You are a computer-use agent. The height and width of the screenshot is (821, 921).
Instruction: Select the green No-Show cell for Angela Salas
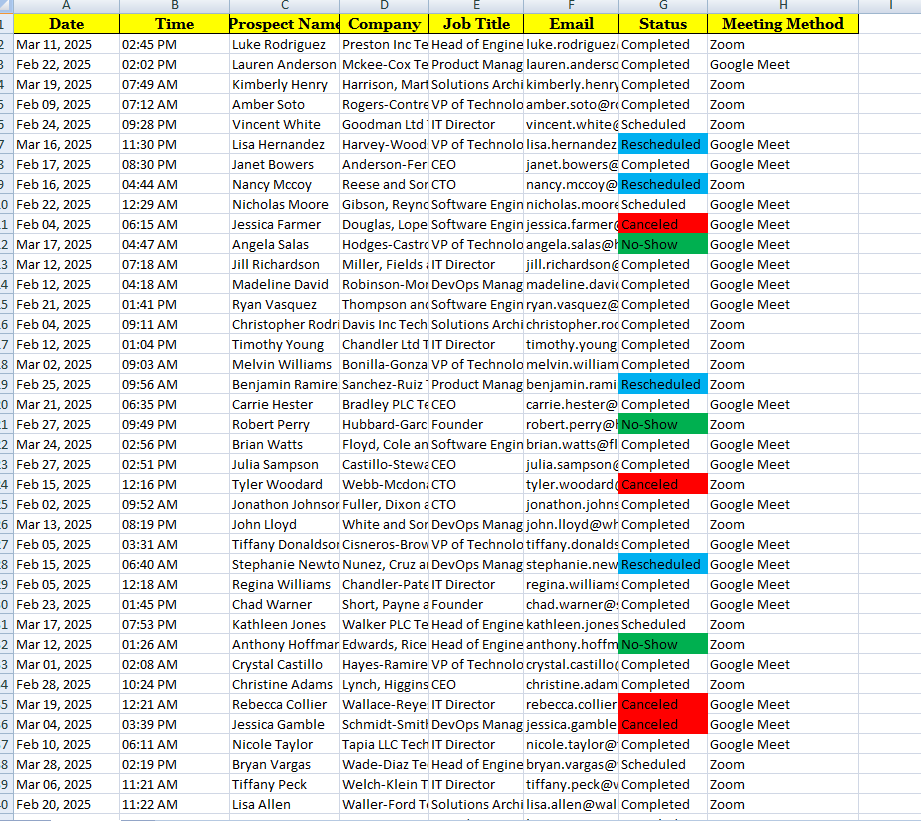pos(662,244)
